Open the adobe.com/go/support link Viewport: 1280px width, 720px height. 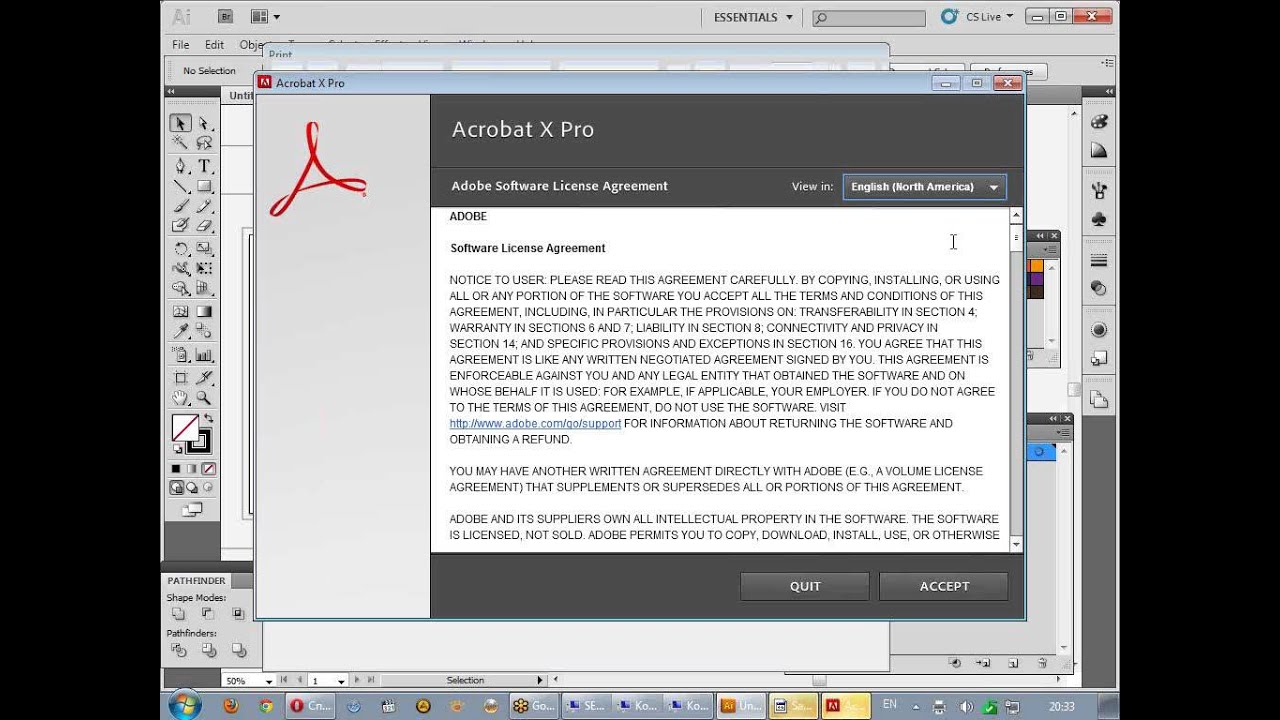click(x=535, y=424)
